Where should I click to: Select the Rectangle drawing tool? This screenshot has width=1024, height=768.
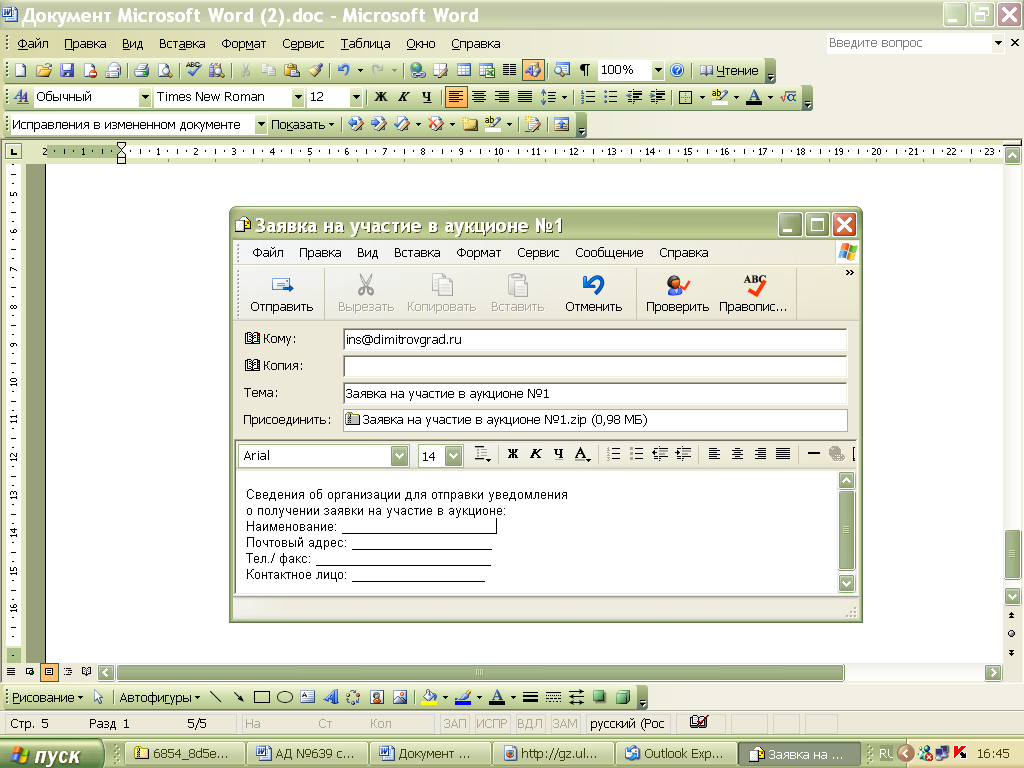click(x=262, y=697)
